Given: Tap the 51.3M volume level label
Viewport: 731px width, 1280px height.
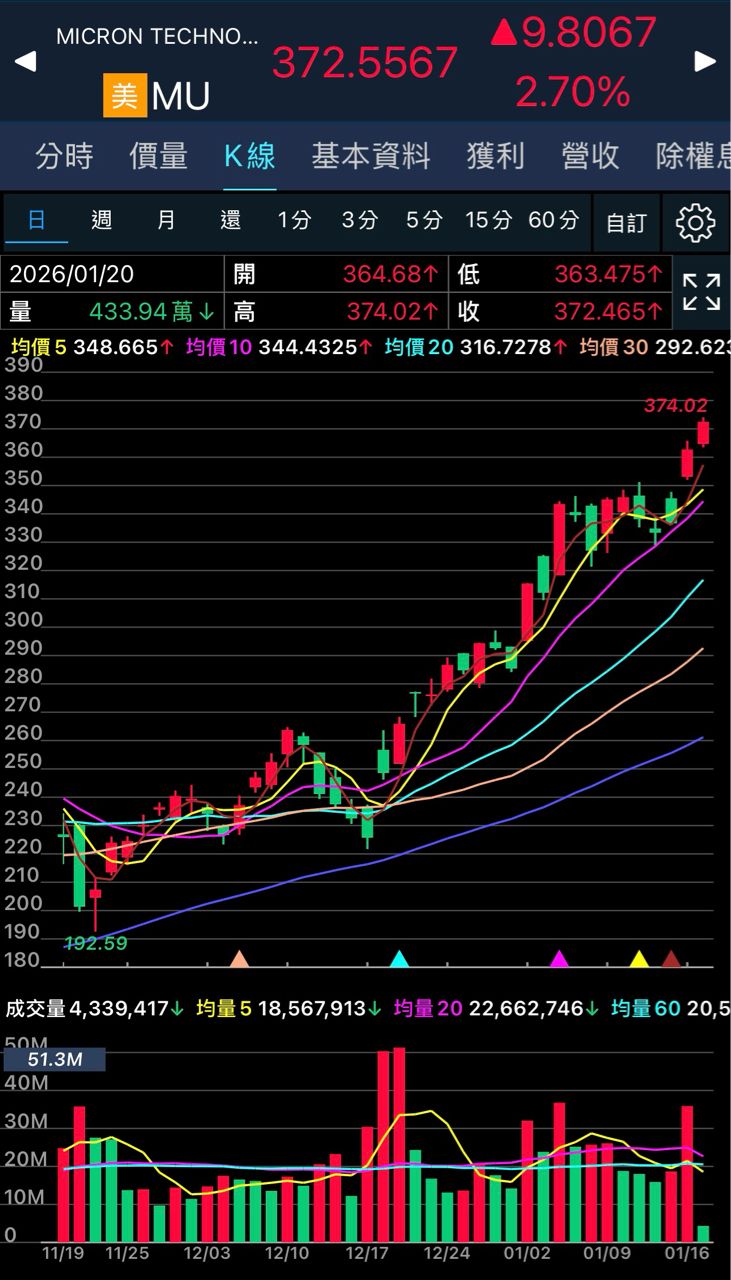Looking at the screenshot, I should pyautogui.click(x=55, y=1059).
